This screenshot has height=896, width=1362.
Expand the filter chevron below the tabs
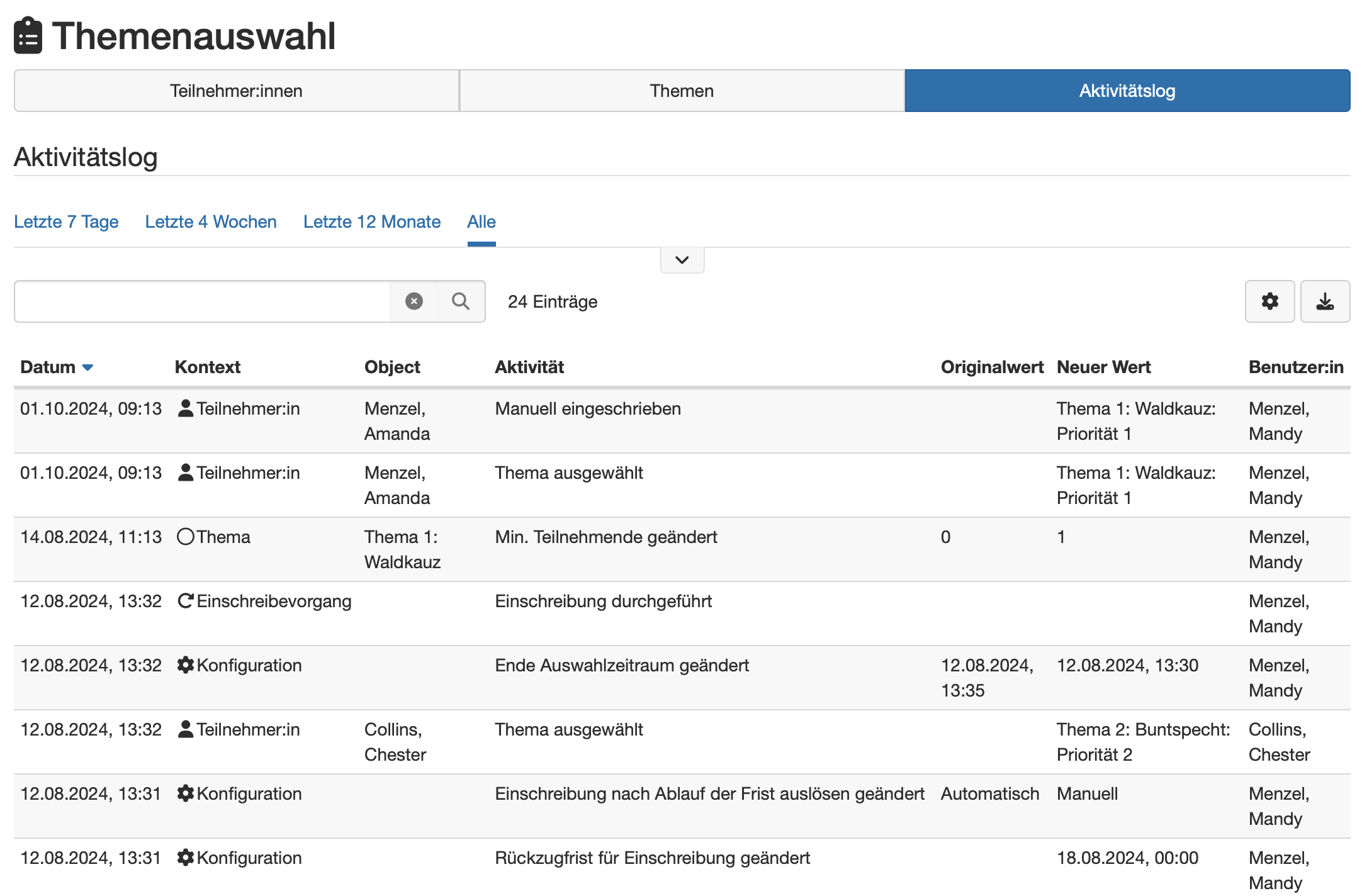(x=682, y=260)
